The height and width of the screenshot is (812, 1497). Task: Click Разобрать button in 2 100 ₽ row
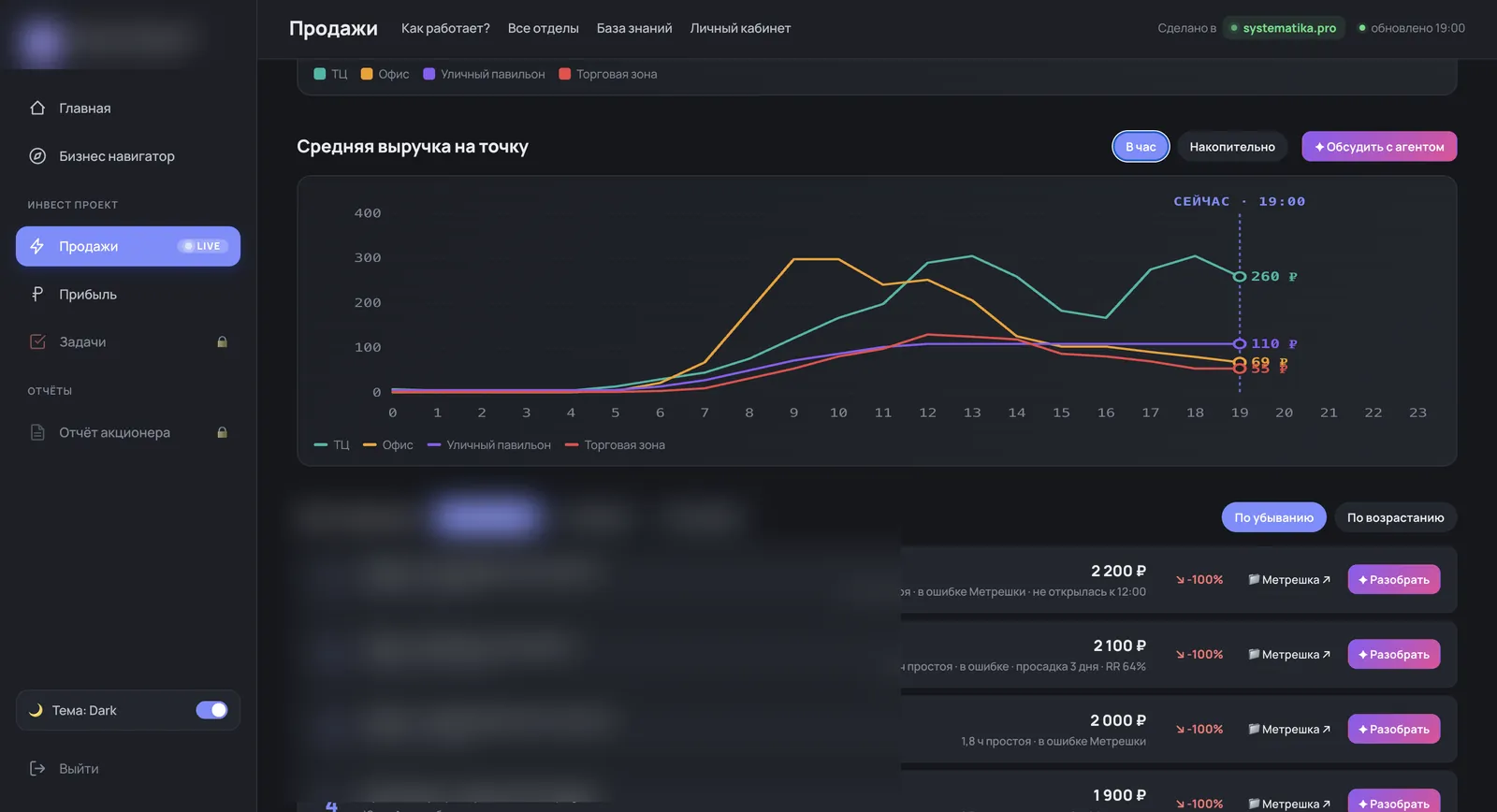pos(1394,654)
